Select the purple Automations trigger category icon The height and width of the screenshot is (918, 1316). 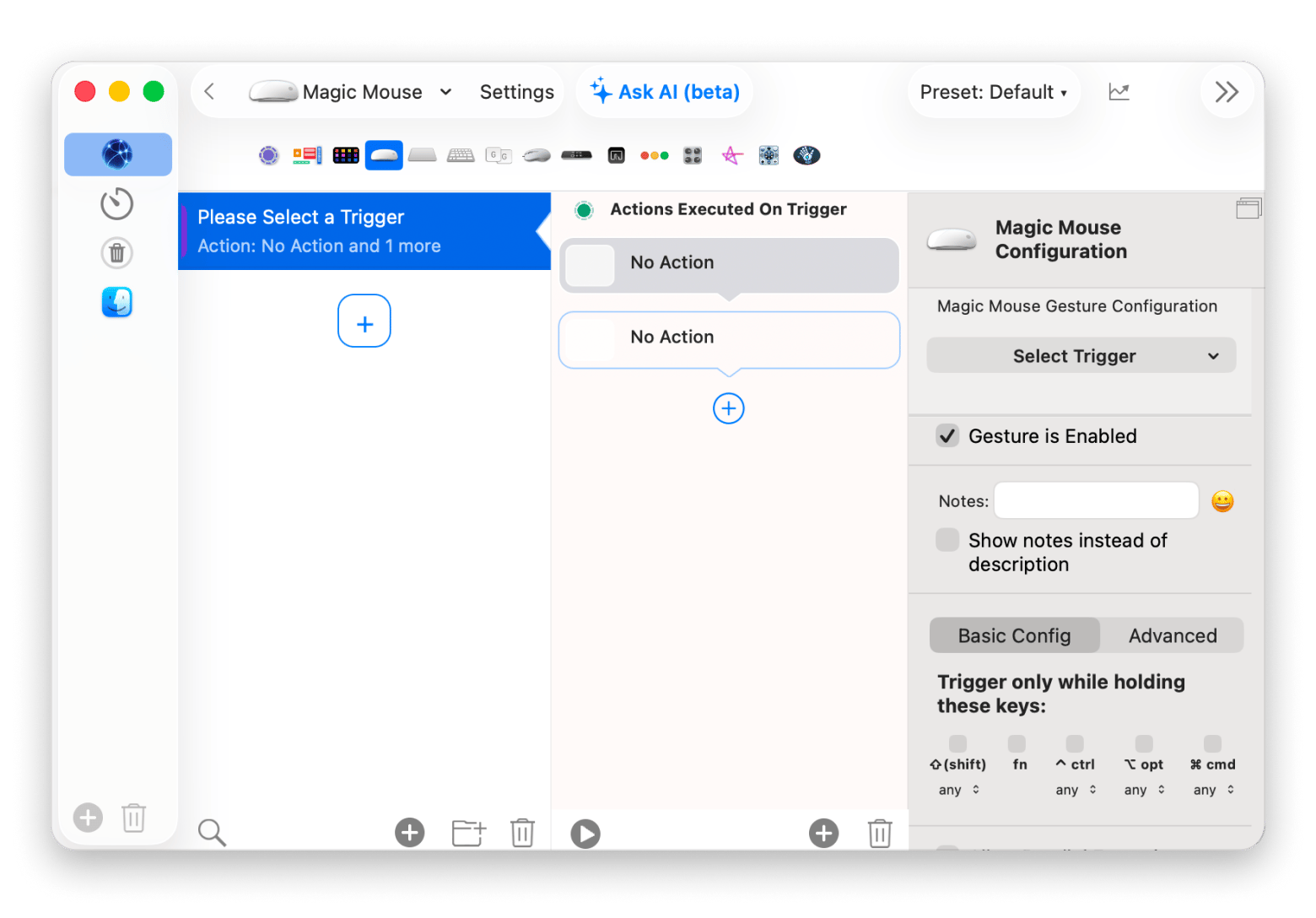coord(268,155)
